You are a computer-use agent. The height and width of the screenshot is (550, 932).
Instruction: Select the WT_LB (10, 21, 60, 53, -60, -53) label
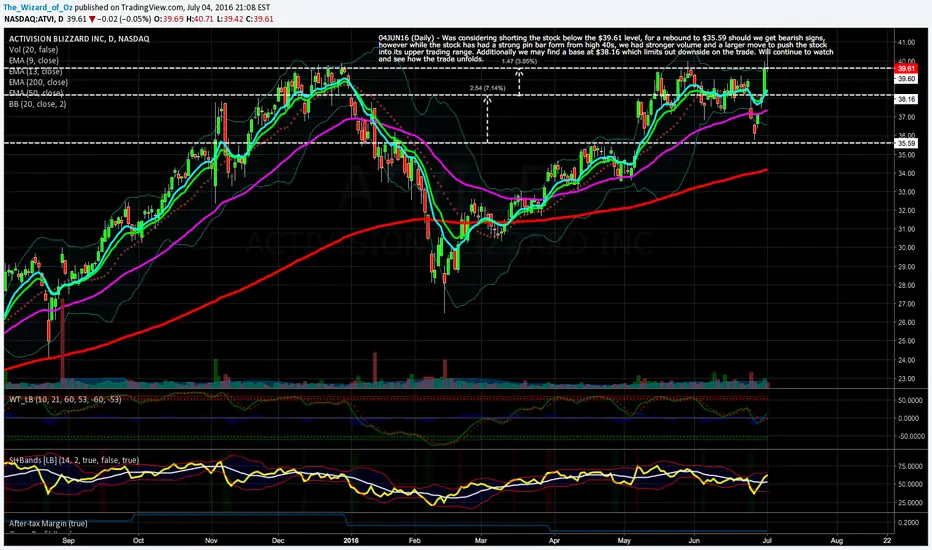click(x=65, y=399)
